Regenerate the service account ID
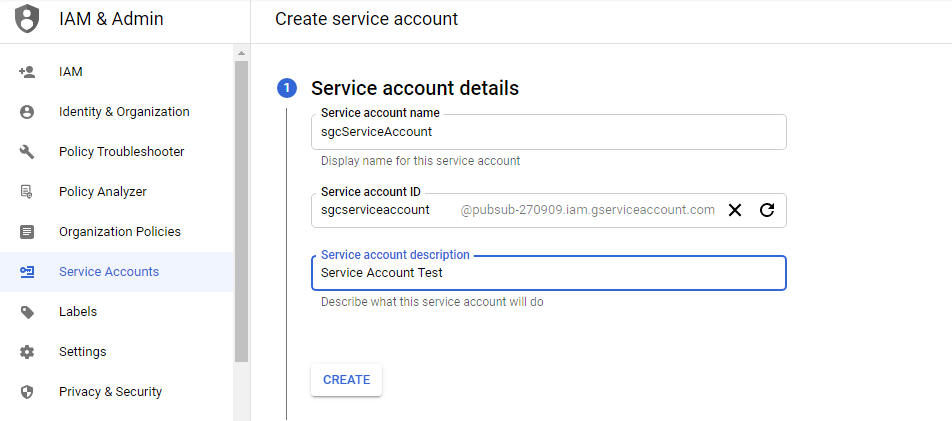This screenshot has width=952, height=421. tap(767, 210)
